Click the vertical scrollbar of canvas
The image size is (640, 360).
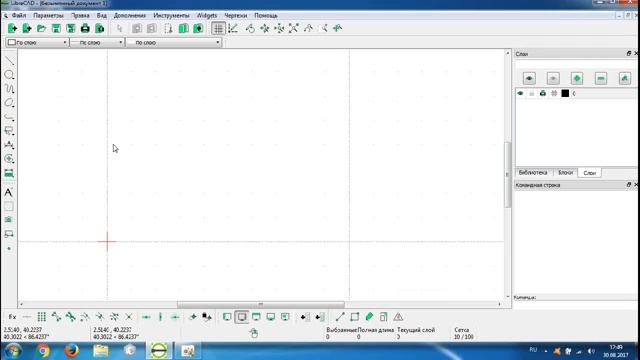pos(508,175)
